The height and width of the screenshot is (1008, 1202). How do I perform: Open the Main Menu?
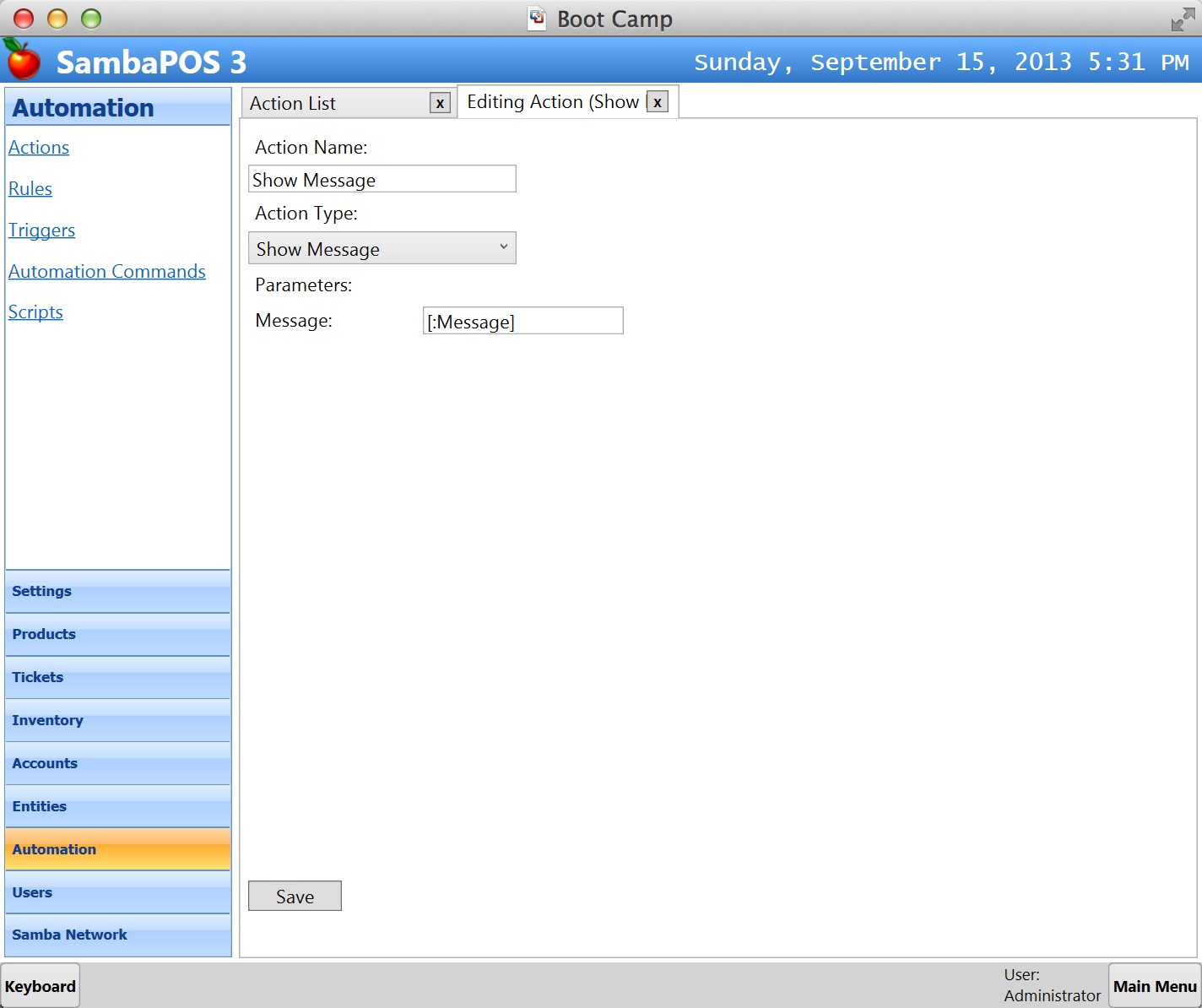click(x=1154, y=986)
